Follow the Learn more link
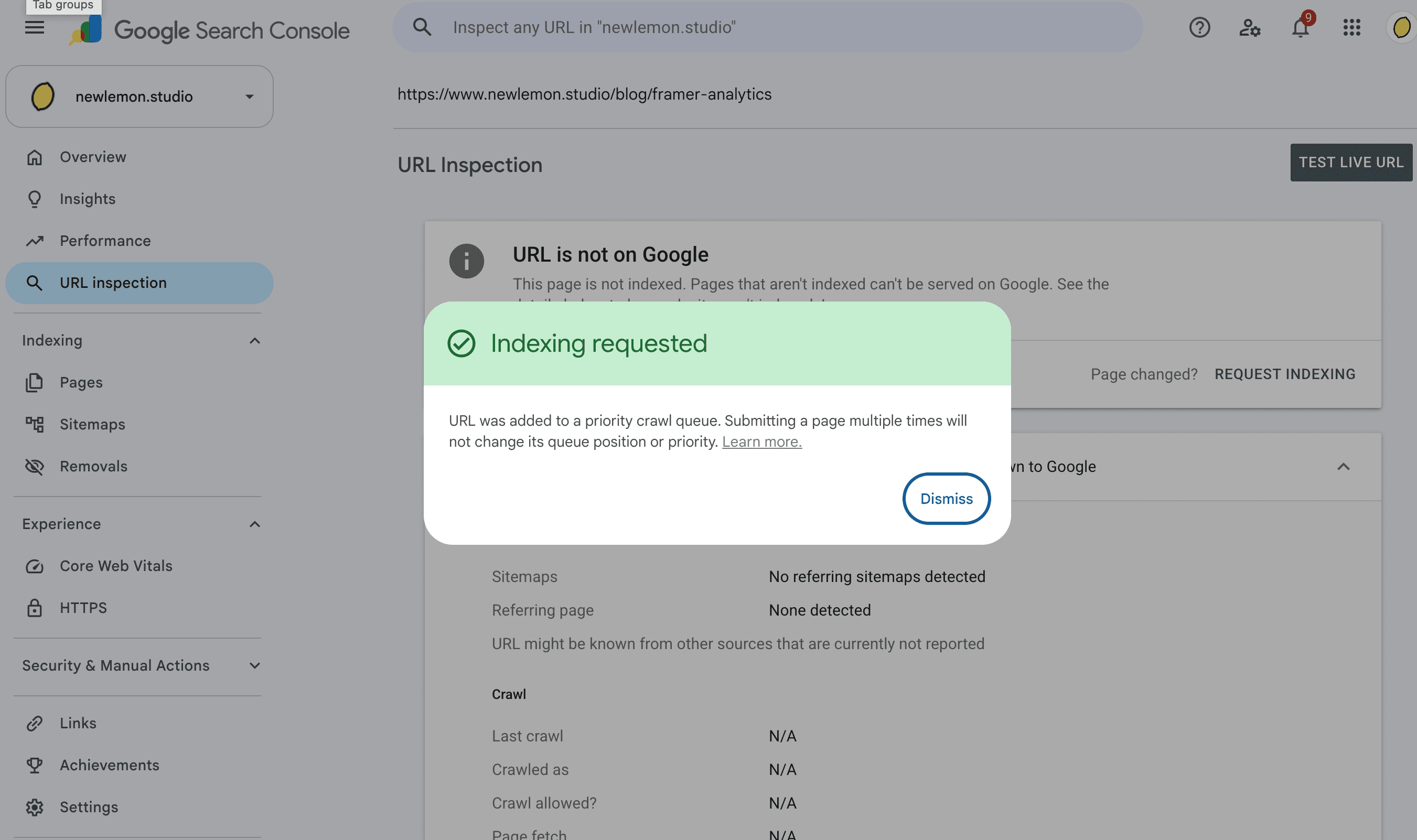The width and height of the screenshot is (1417, 840). [x=761, y=441]
